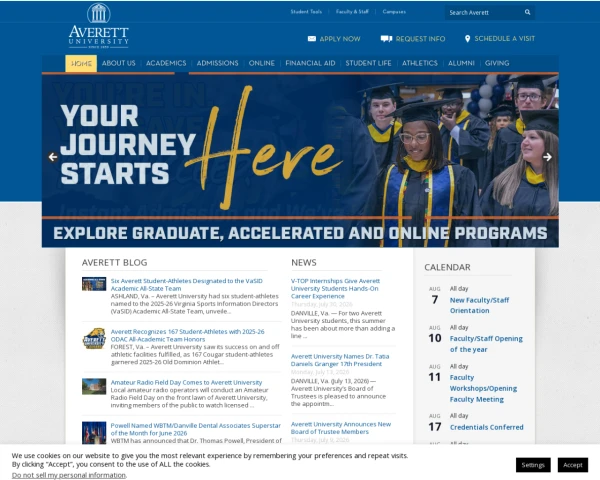Open Do not sell my personal information
600x480 pixels.
68,475
